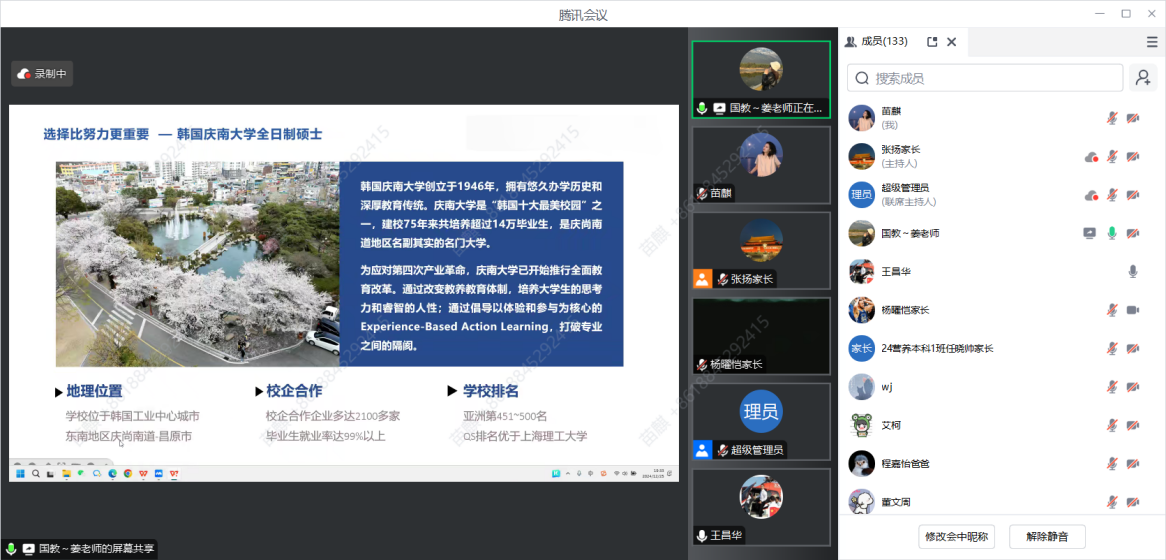Click the cloud recording icon on 张扬家长 row
1166x560 pixels.
[x=1092, y=156]
